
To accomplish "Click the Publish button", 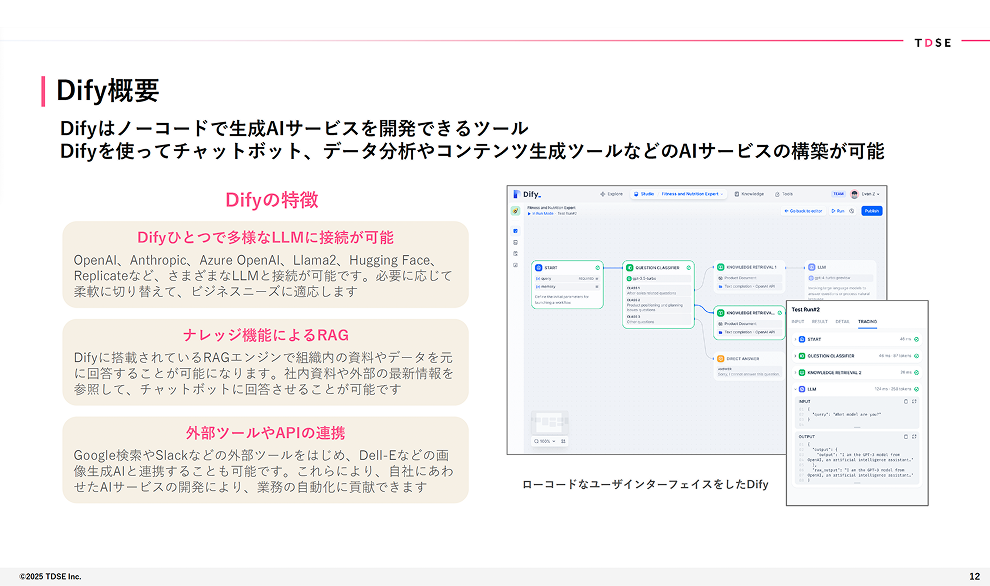I will coord(871,211).
